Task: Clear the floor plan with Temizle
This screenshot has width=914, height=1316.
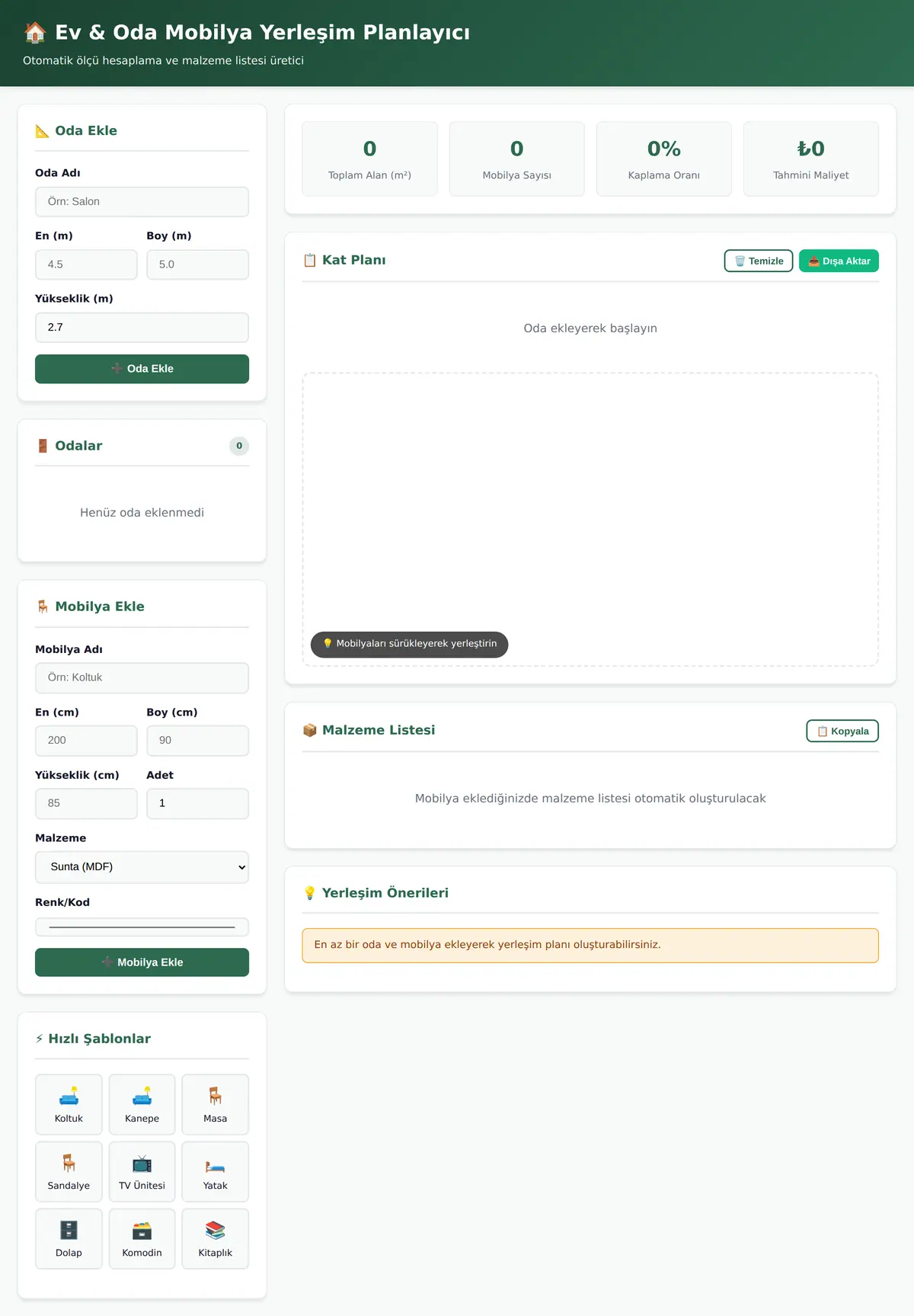Action: 759,261
